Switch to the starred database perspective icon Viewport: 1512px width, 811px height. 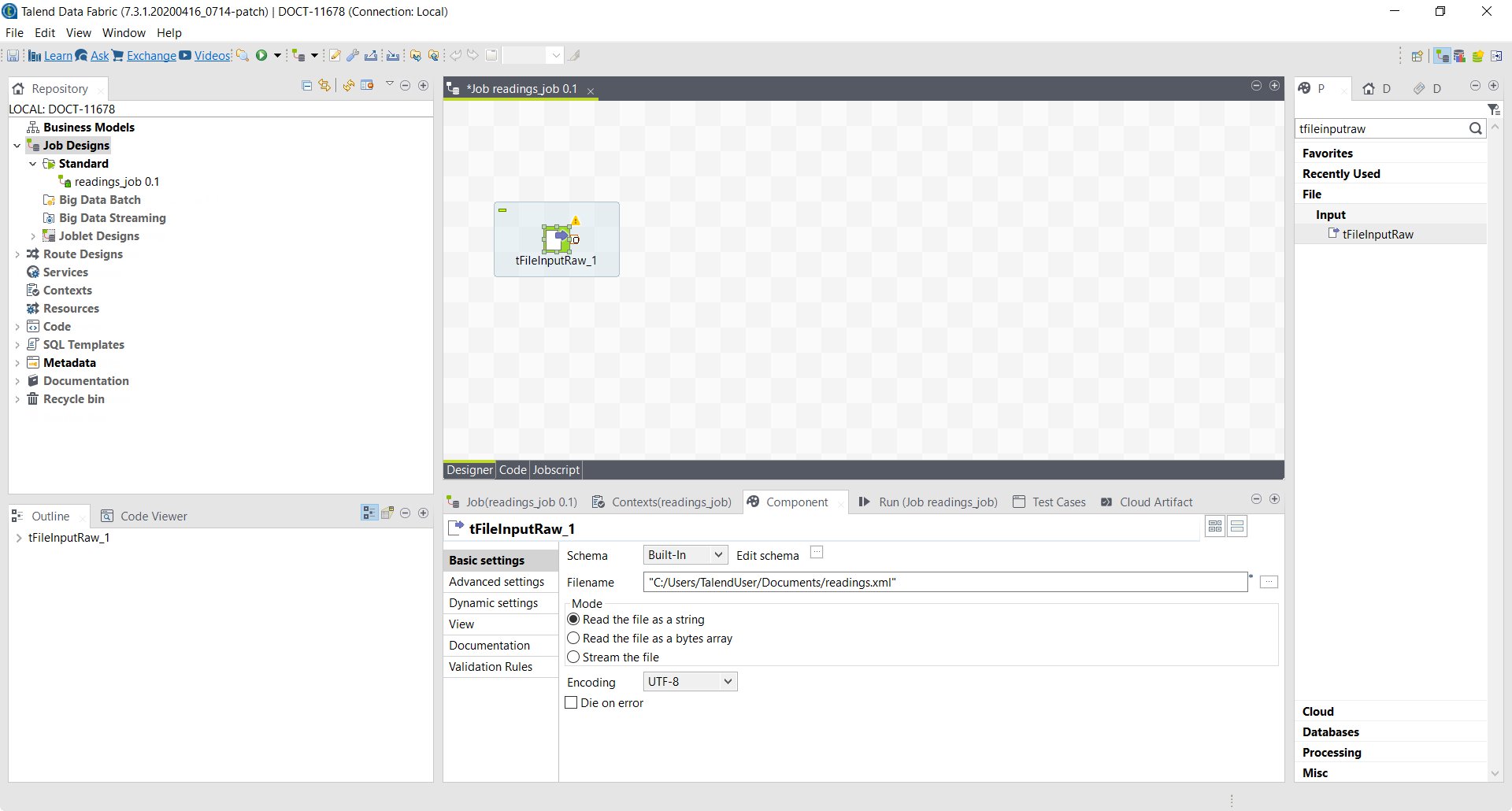(x=1478, y=55)
